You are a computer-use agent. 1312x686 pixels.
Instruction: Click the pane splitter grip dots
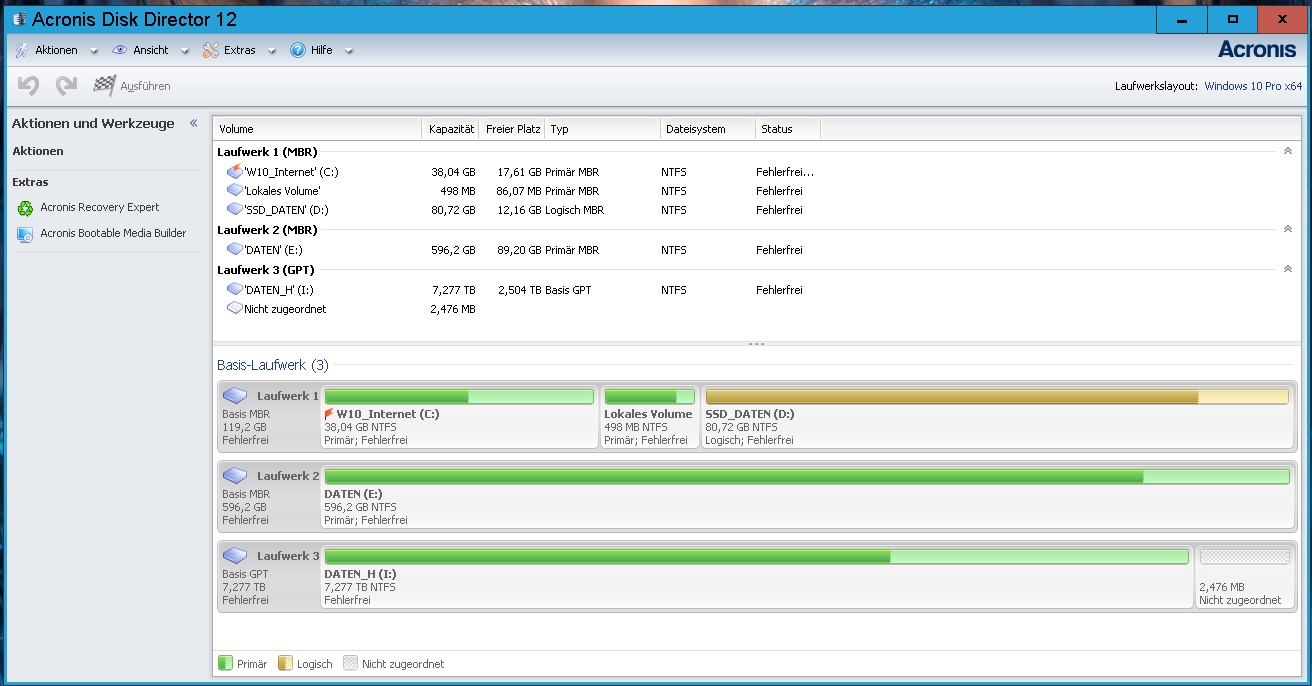coord(756,344)
